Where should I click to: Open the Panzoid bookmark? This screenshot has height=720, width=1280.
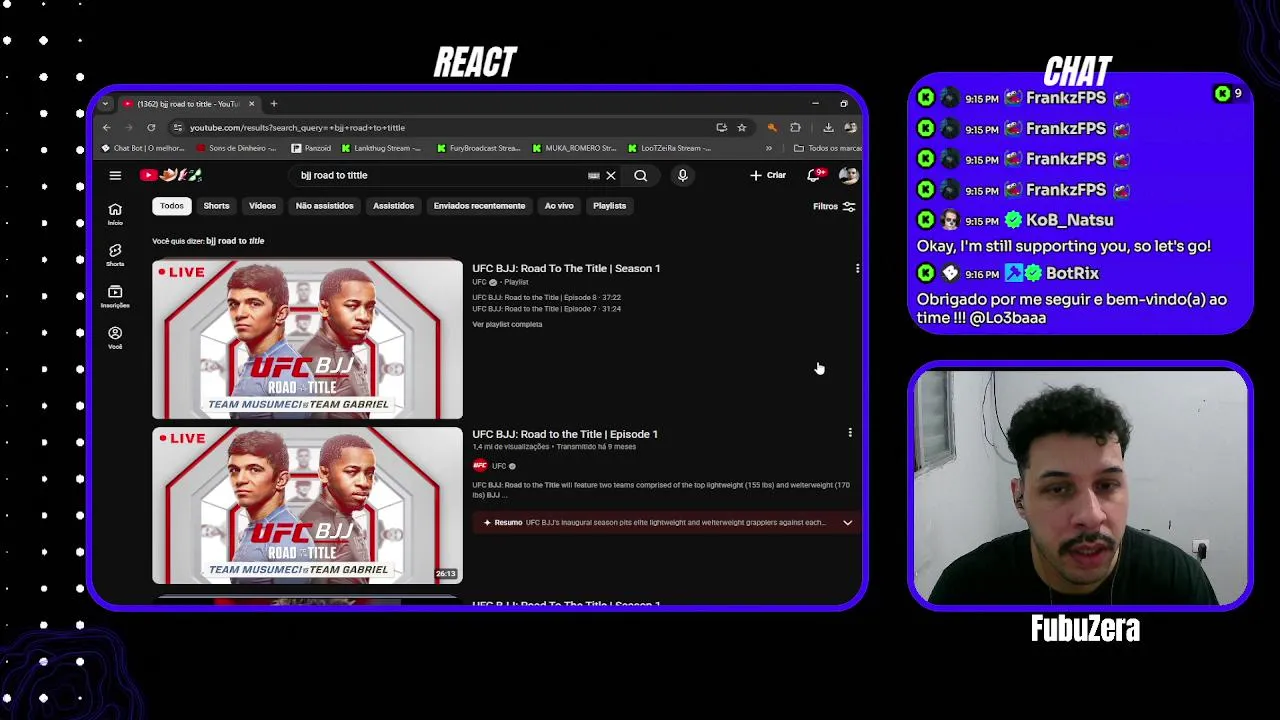pos(311,148)
